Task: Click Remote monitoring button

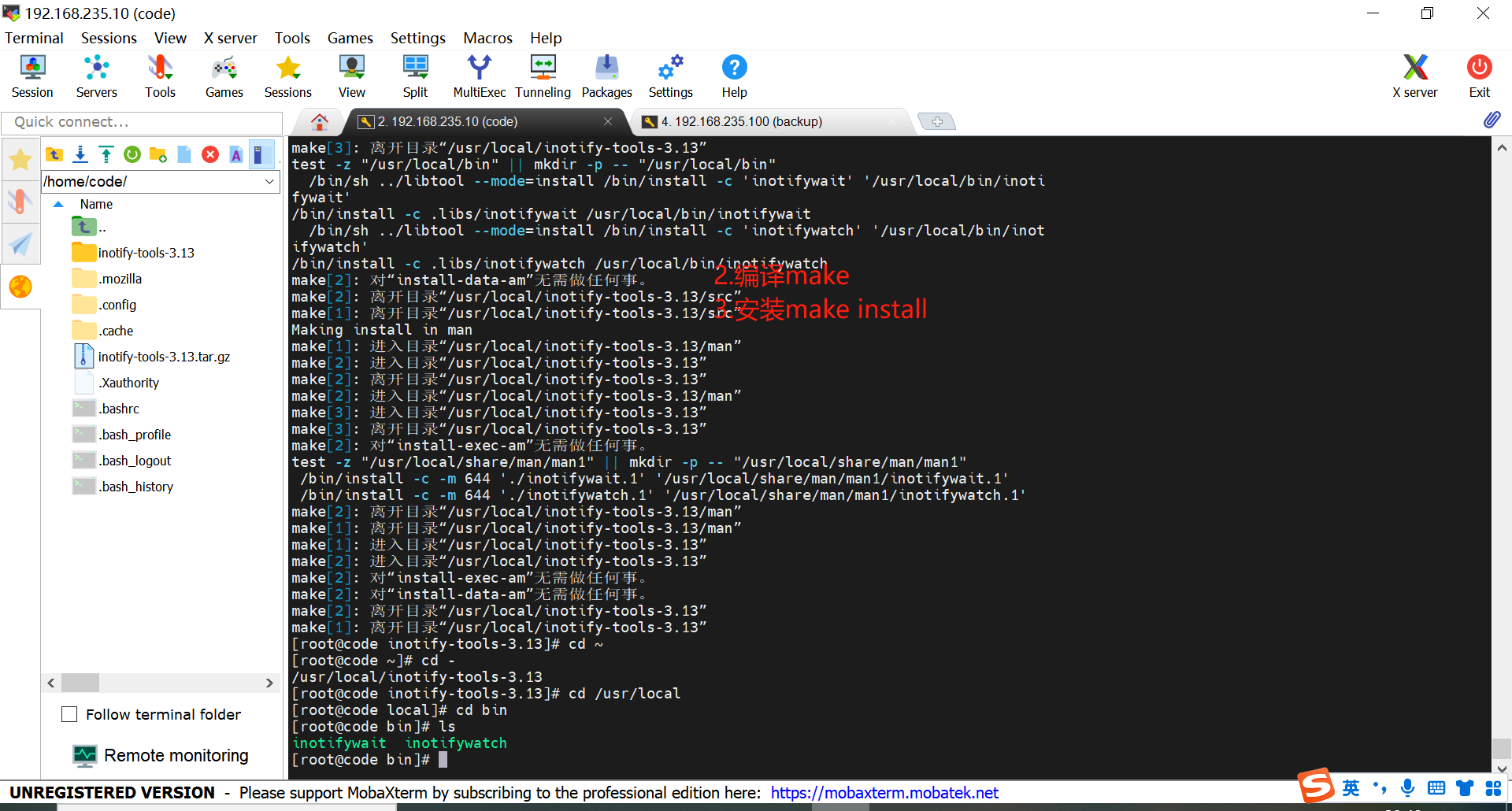Action: [161, 755]
